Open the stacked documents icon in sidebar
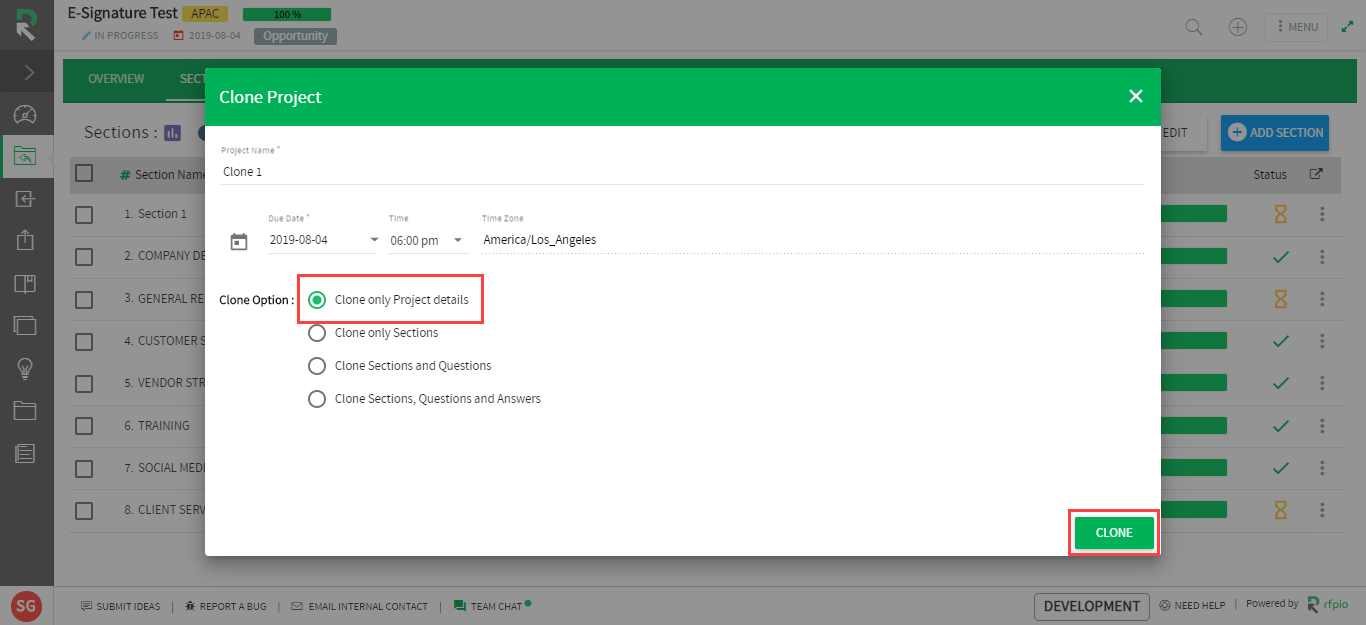The width and height of the screenshot is (1366, 625). coord(26,326)
